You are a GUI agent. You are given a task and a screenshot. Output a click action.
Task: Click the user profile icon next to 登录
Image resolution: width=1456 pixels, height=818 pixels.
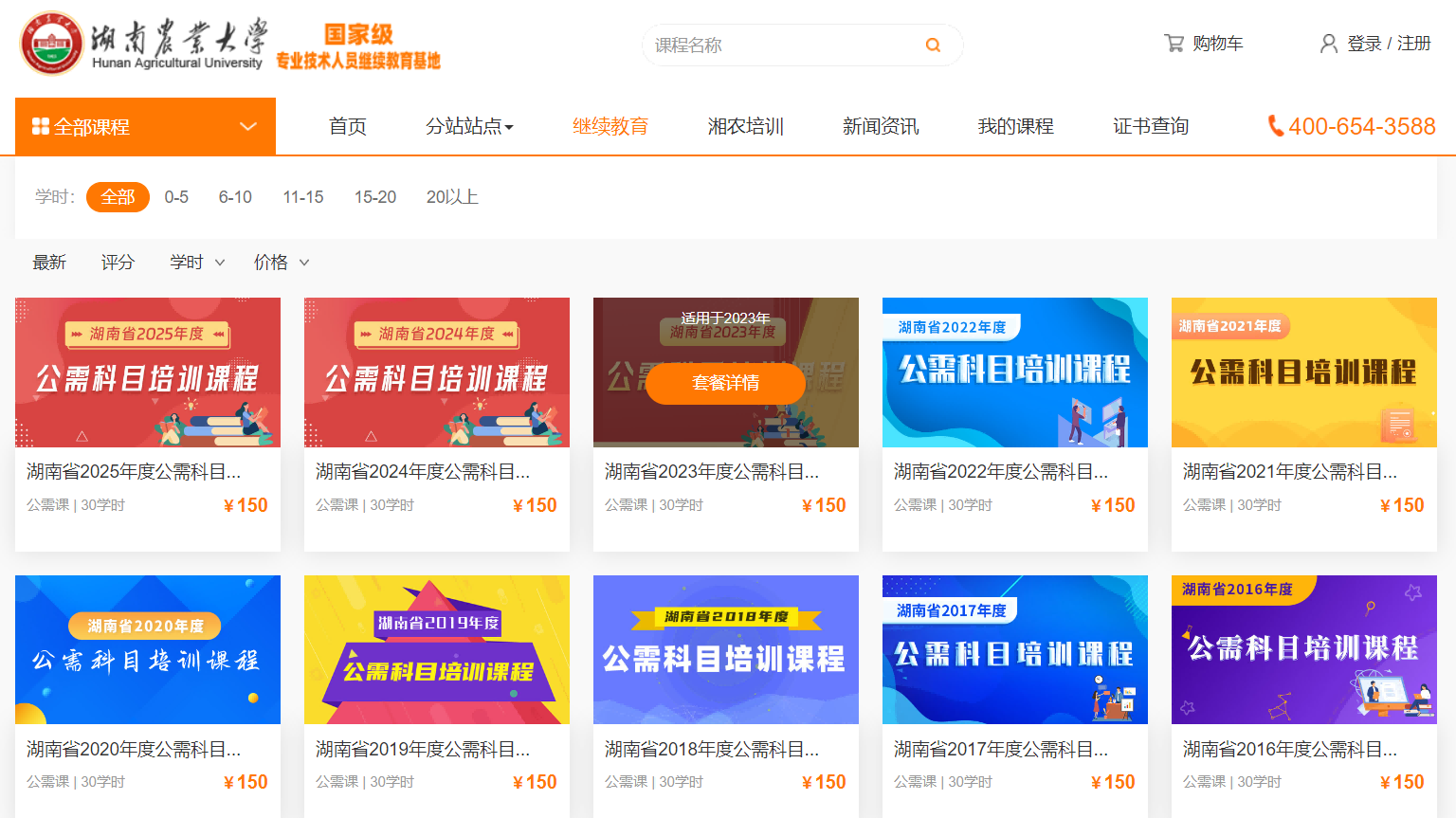(x=1327, y=44)
